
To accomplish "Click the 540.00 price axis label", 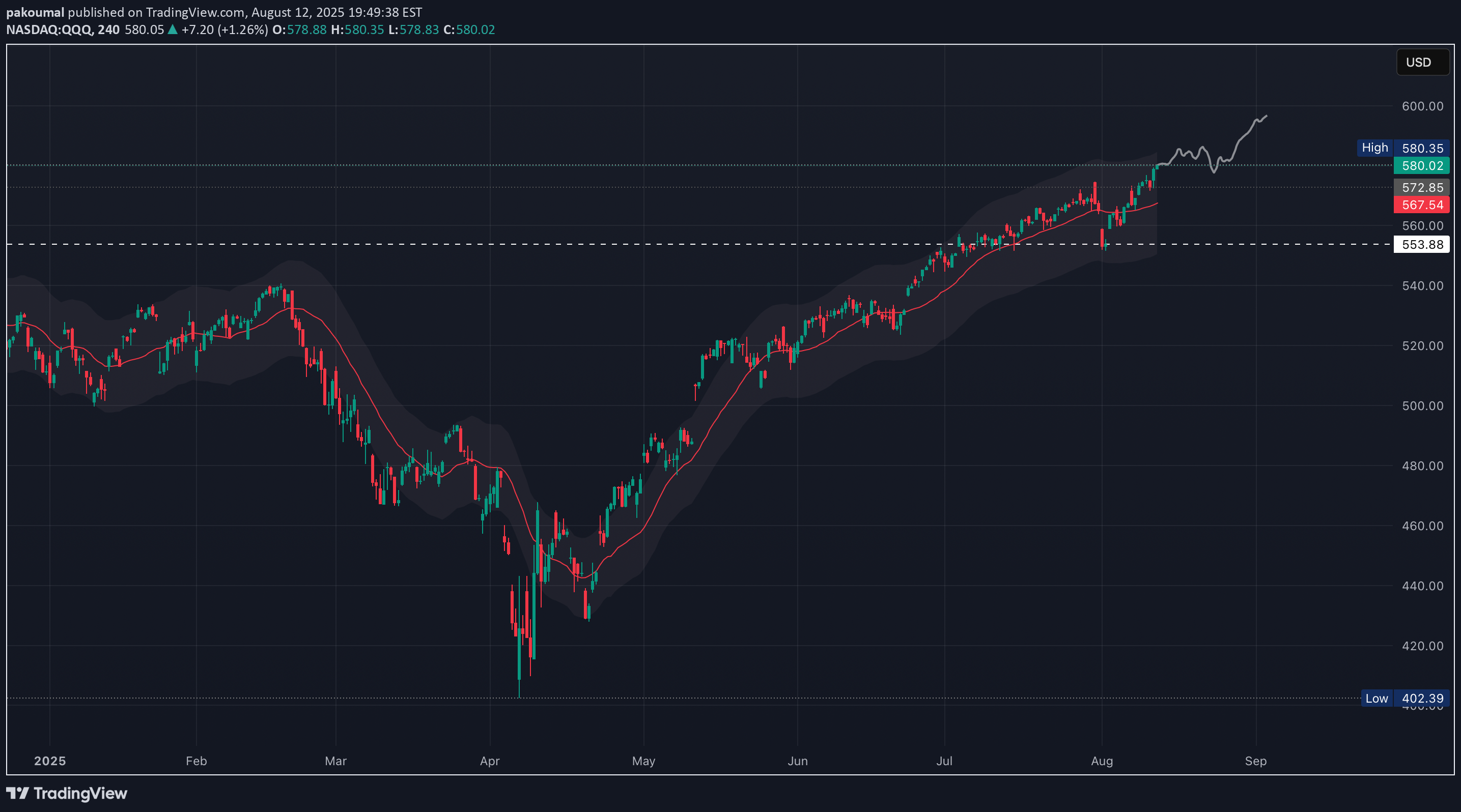I will (1422, 285).
